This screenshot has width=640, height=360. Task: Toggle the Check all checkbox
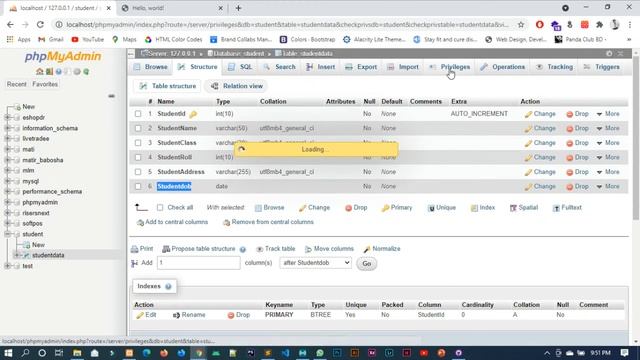pos(160,207)
